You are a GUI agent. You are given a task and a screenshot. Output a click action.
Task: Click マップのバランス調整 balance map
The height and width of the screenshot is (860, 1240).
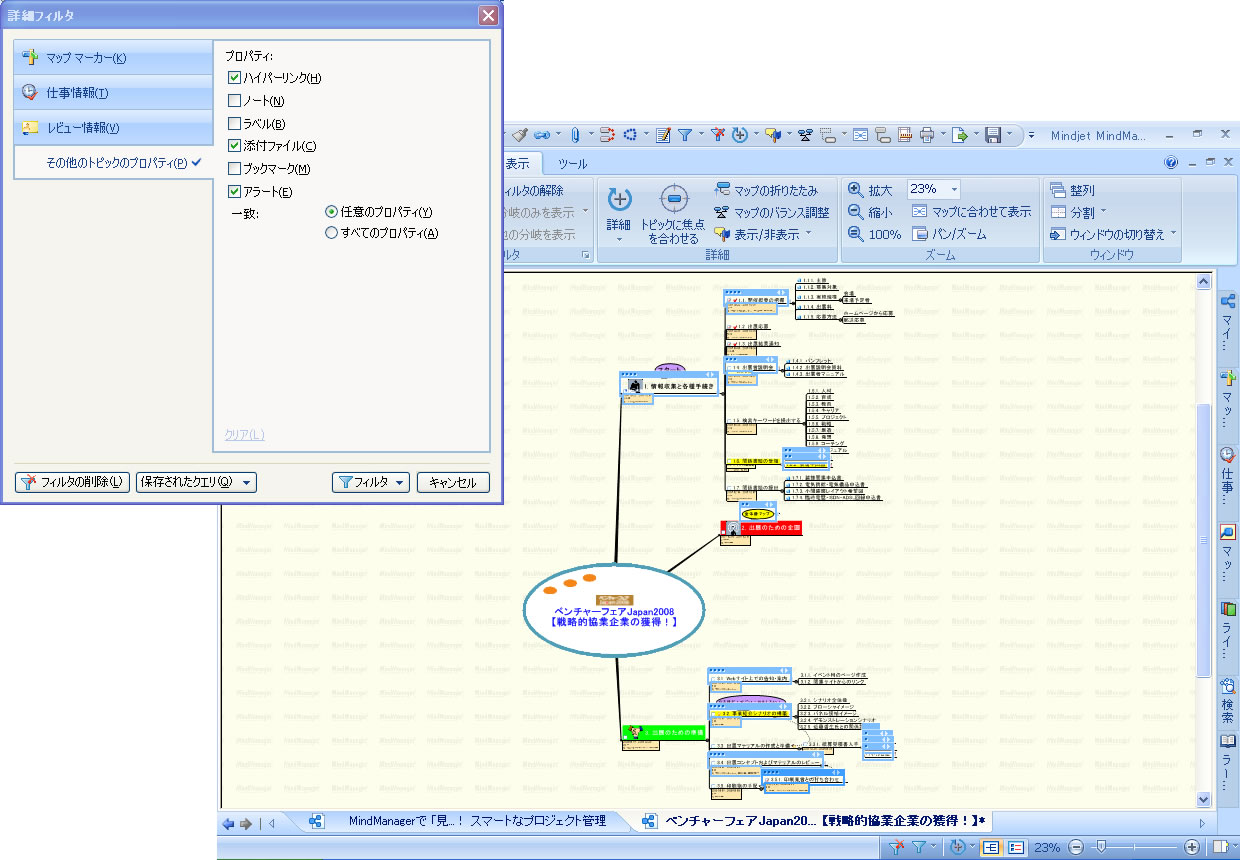(x=771, y=212)
